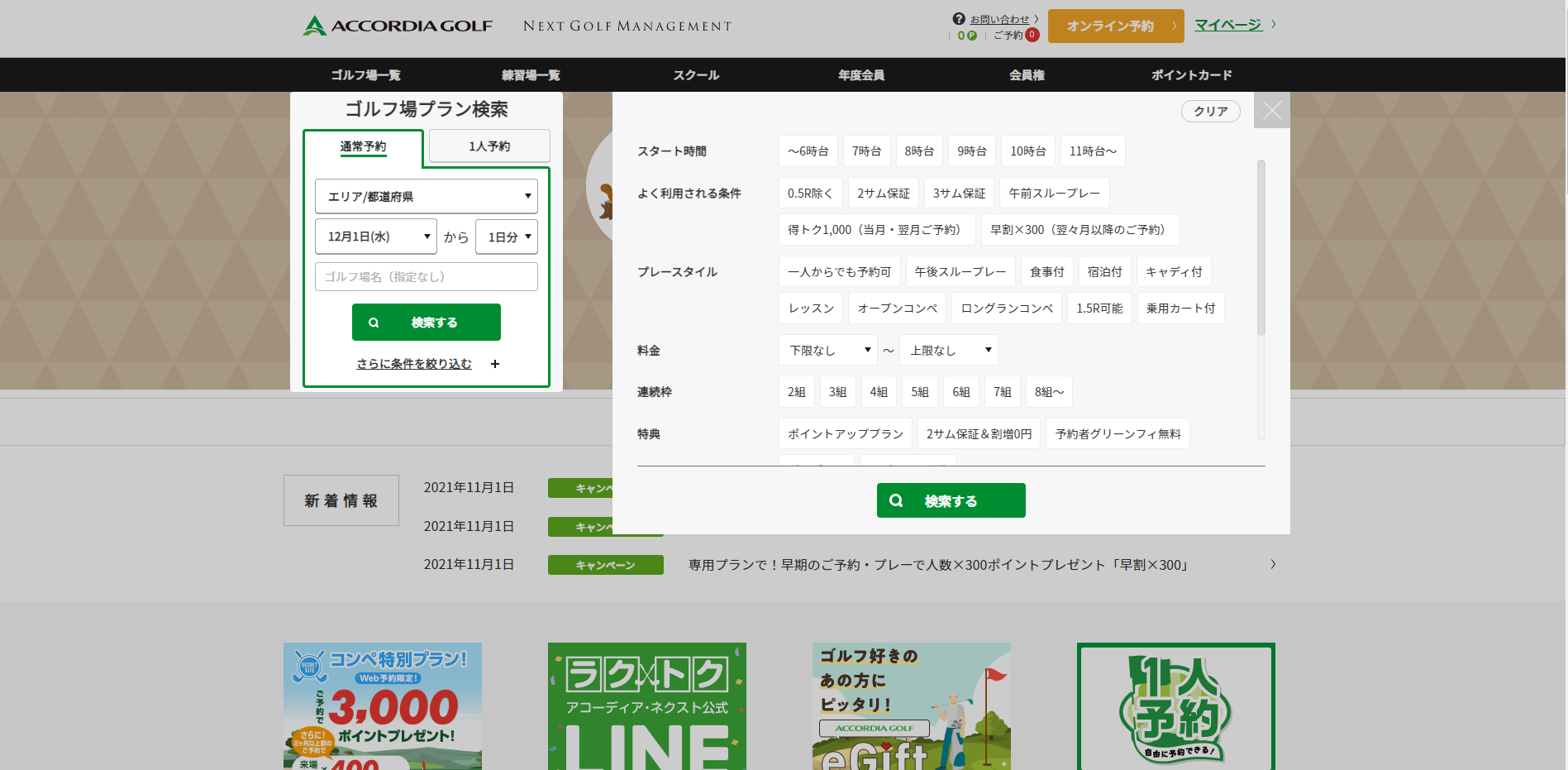The width and height of the screenshot is (1568, 770).
Task: Click the ゴルフ場名 input field
Action: pos(426,277)
